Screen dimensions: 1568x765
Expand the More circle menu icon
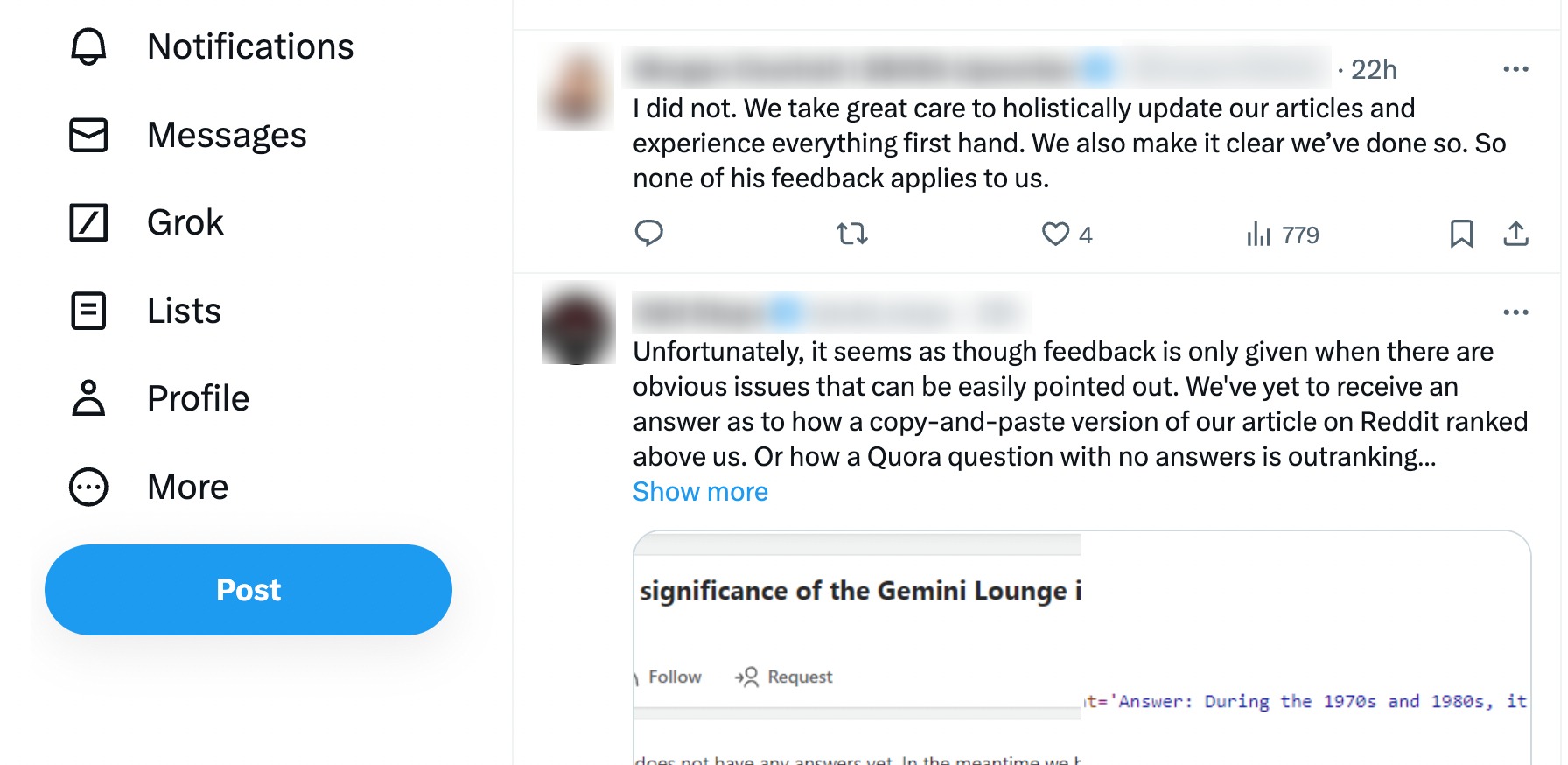(x=88, y=487)
